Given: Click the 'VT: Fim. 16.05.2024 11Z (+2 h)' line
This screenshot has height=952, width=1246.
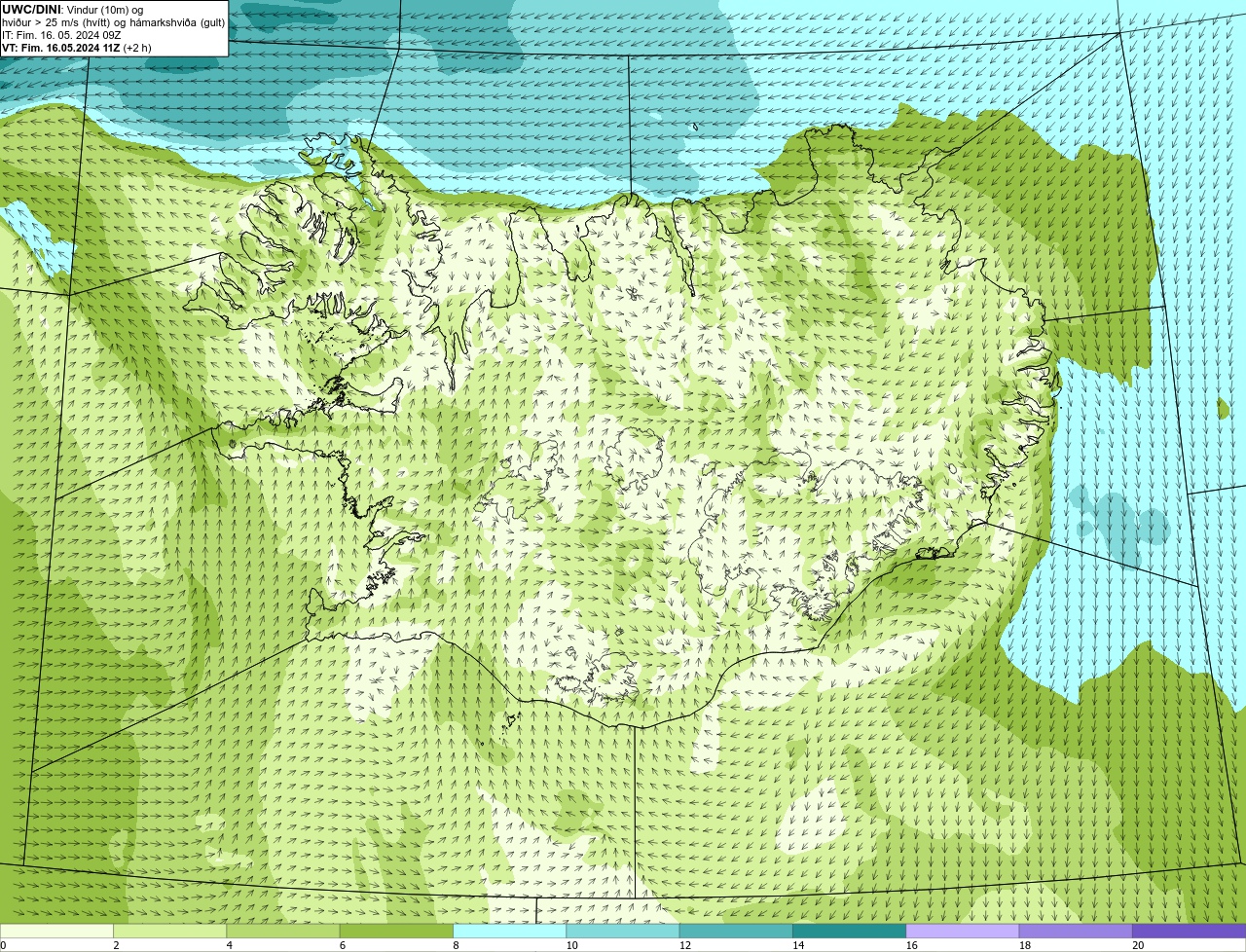Looking at the screenshot, I should pos(76,48).
